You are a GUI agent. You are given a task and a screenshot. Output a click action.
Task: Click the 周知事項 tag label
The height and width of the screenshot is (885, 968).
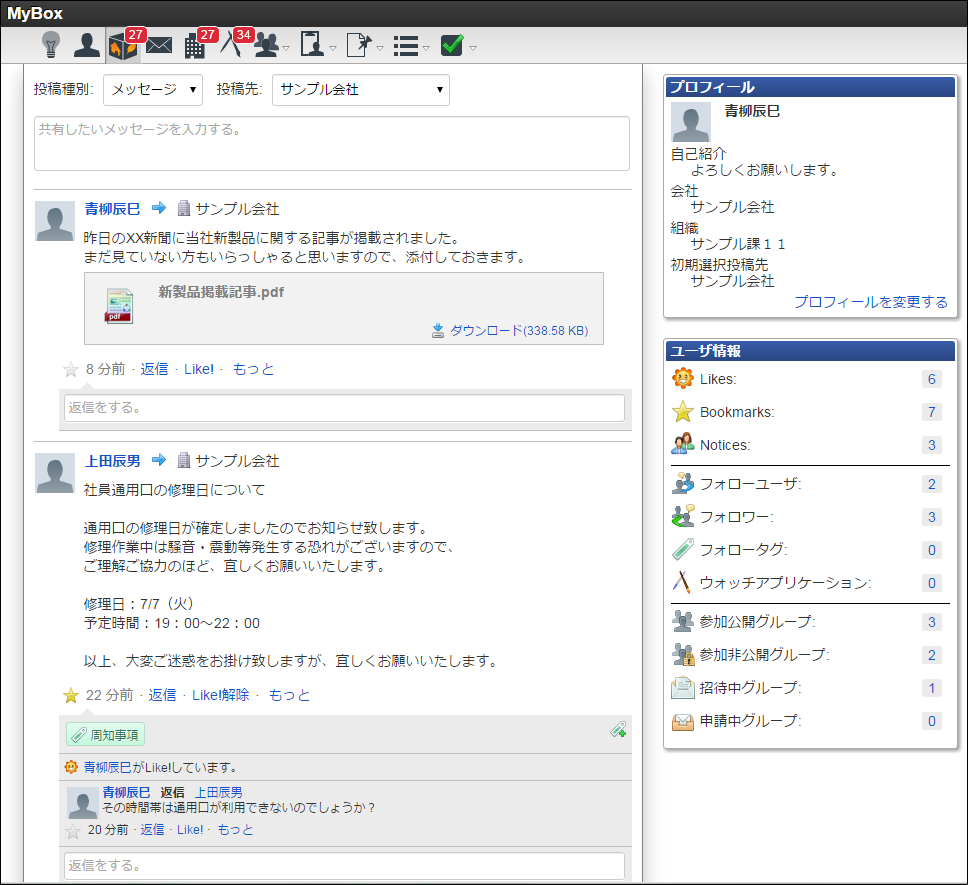(106, 735)
